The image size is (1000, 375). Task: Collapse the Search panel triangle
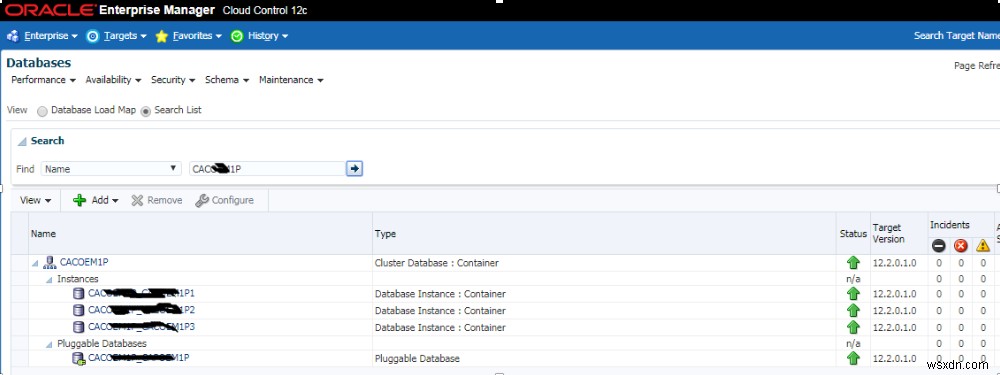tap(22, 141)
